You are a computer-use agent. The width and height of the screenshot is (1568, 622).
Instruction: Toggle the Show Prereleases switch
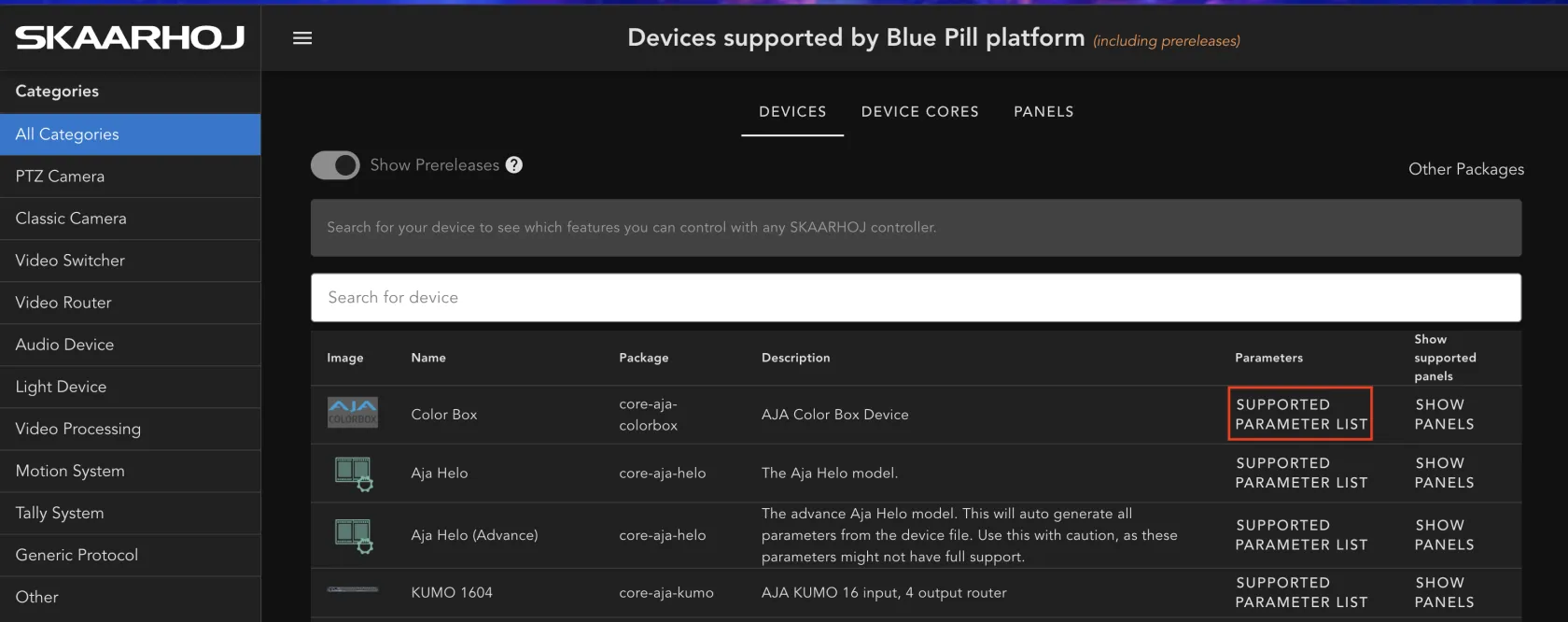[x=335, y=165]
